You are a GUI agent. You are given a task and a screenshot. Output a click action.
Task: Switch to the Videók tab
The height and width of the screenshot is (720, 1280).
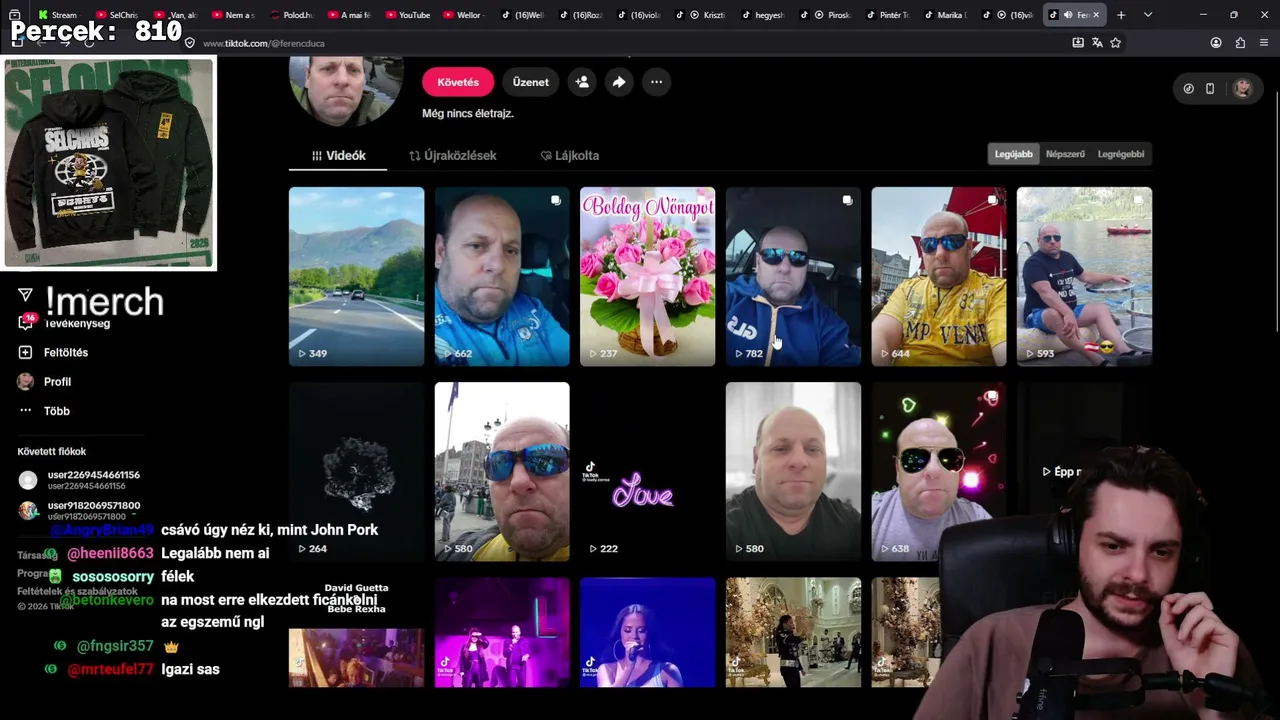338,155
